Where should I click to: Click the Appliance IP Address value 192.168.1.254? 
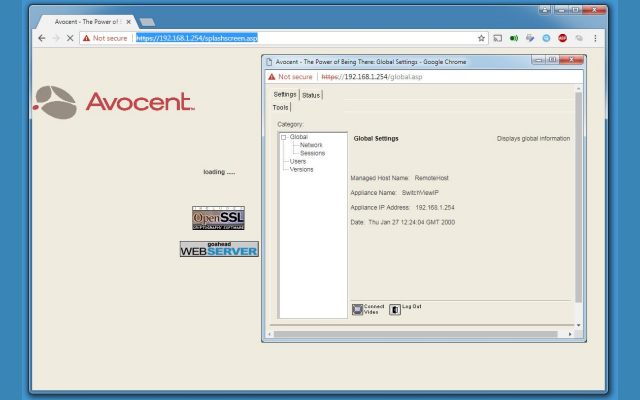pos(435,207)
